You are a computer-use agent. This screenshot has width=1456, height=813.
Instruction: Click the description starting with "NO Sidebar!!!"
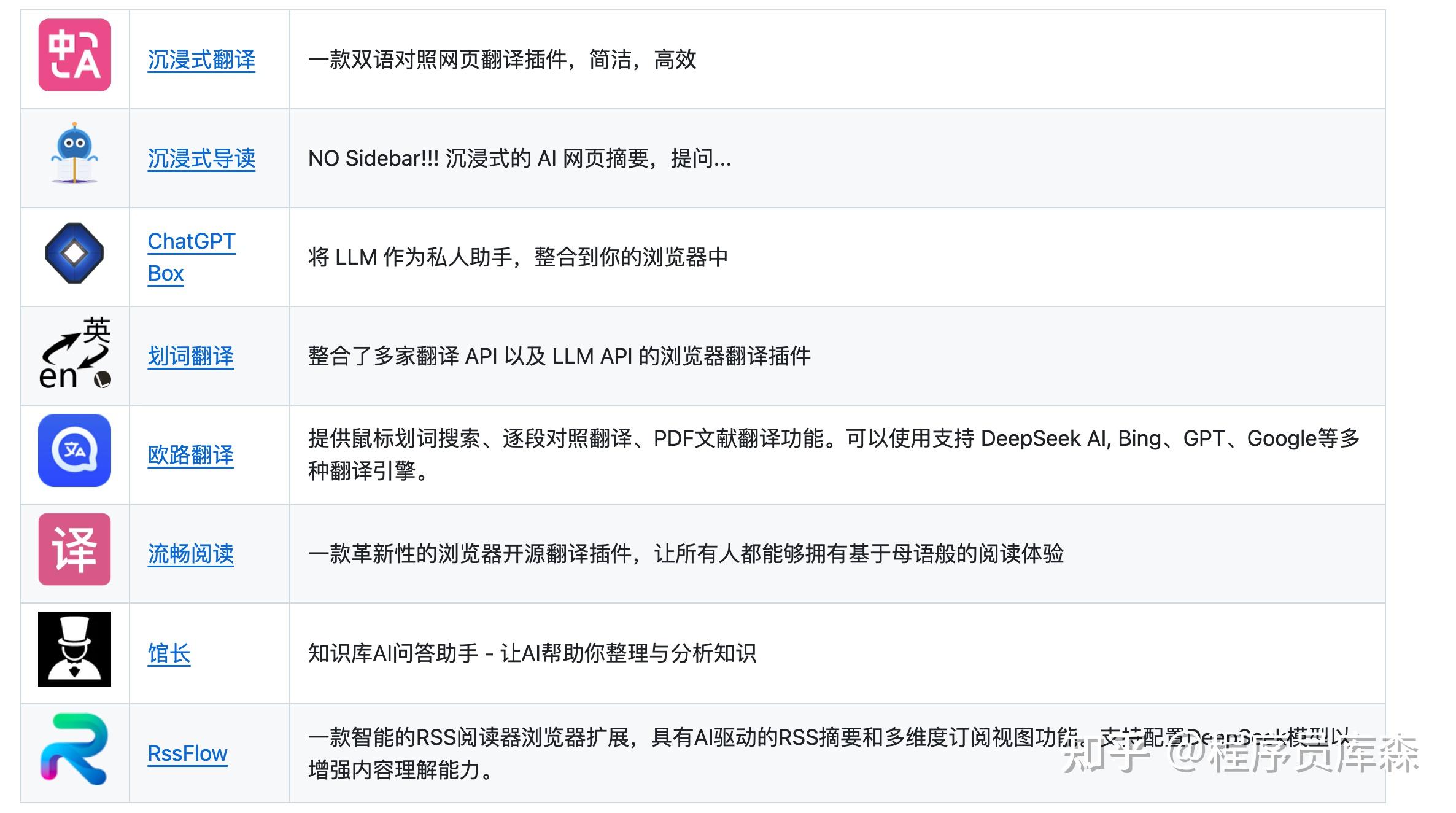519,159
